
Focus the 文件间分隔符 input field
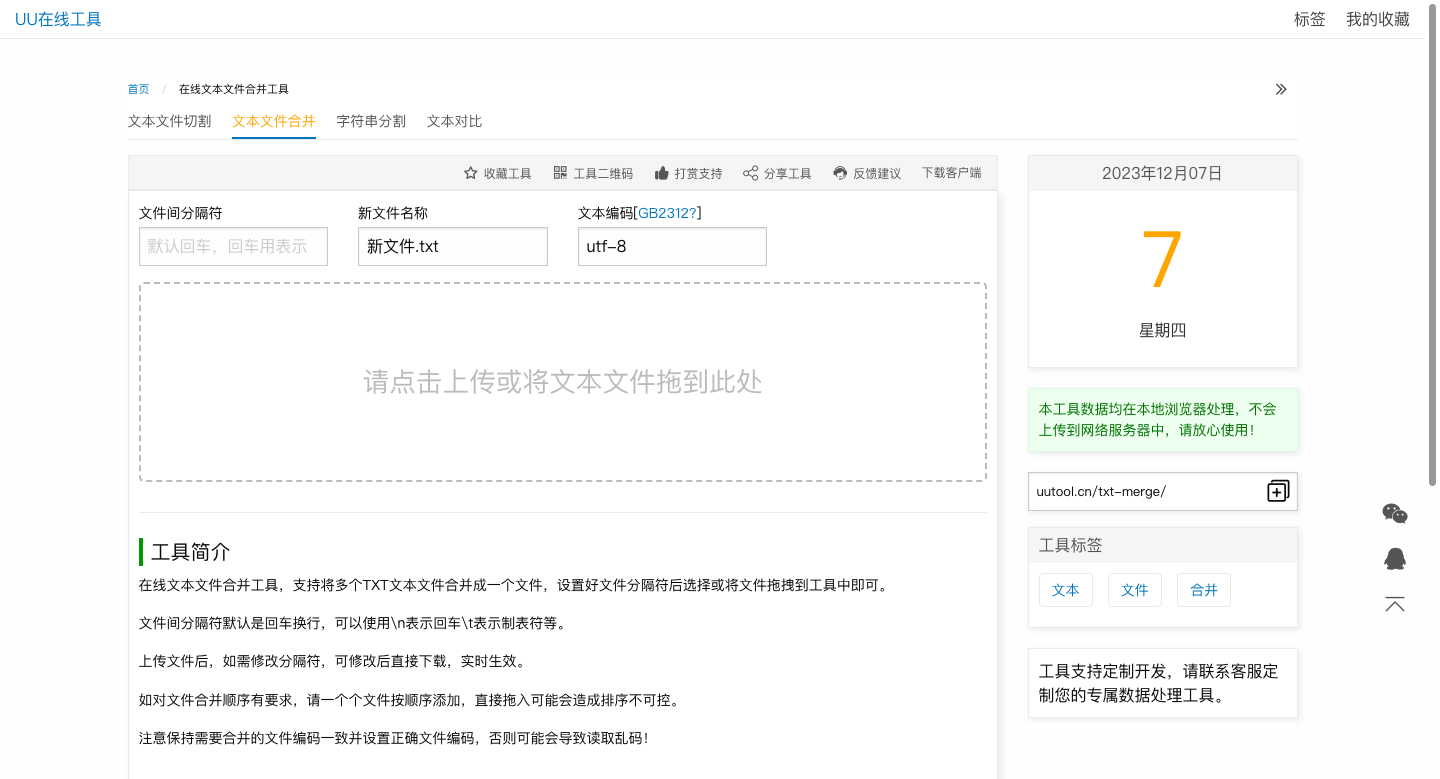point(233,246)
